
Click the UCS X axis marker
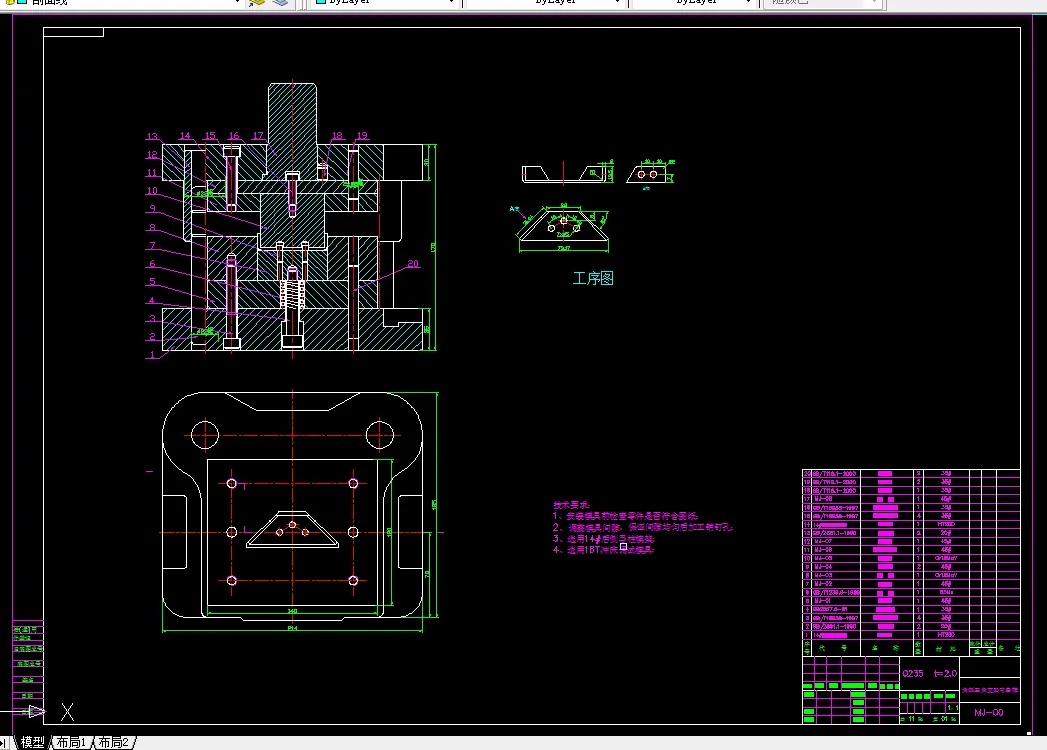click(x=67, y=712)
